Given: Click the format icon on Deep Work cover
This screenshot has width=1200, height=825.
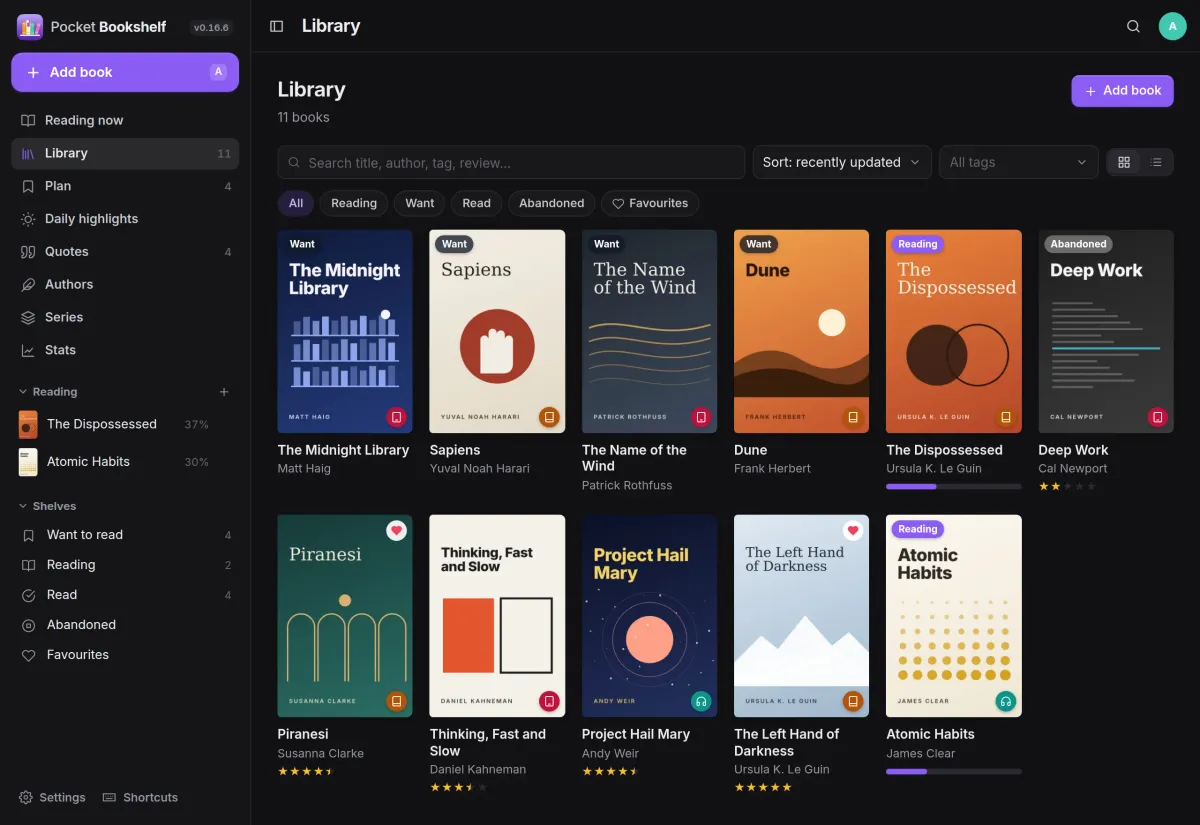Looking at the screenshot, I should coord(1157,416).
